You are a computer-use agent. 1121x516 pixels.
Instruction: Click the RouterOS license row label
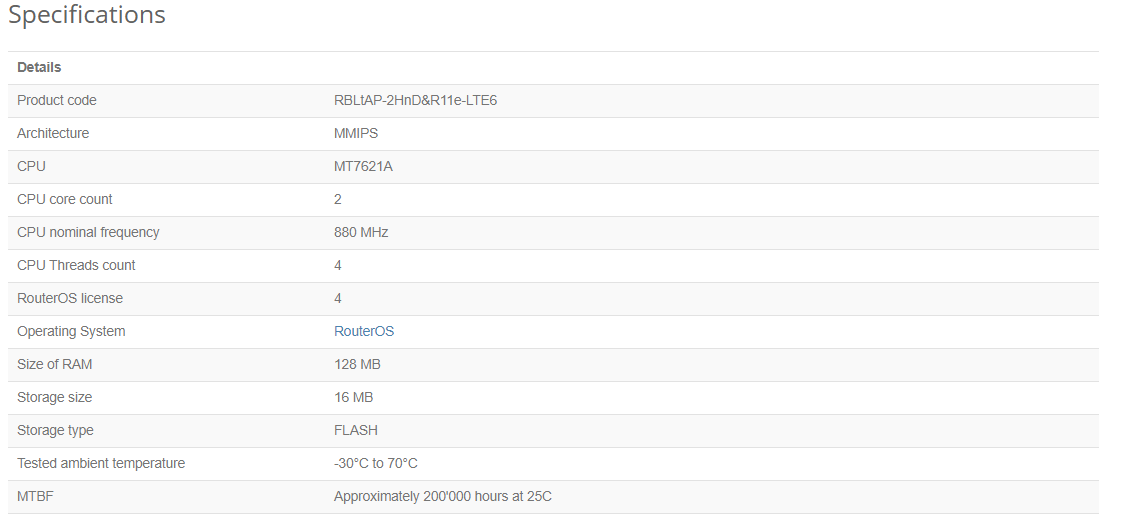(x=70, y=298)
